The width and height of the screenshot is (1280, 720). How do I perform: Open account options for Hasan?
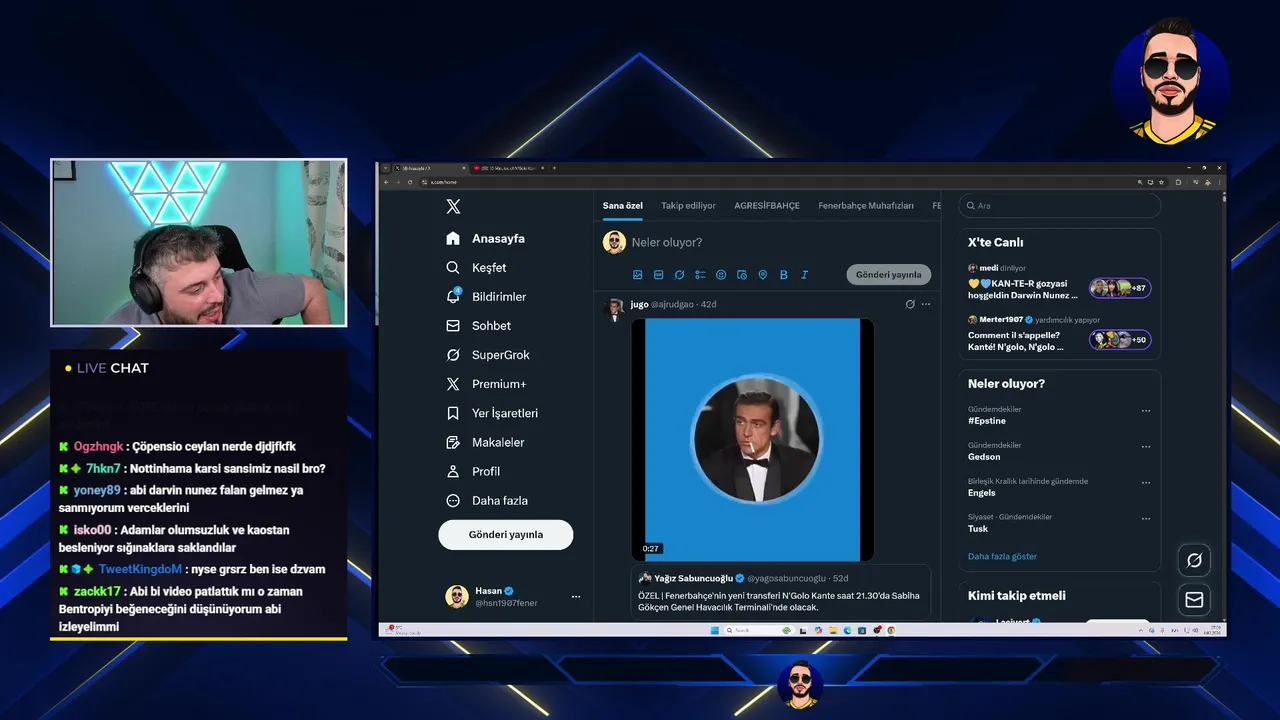(x=575, y=597)
